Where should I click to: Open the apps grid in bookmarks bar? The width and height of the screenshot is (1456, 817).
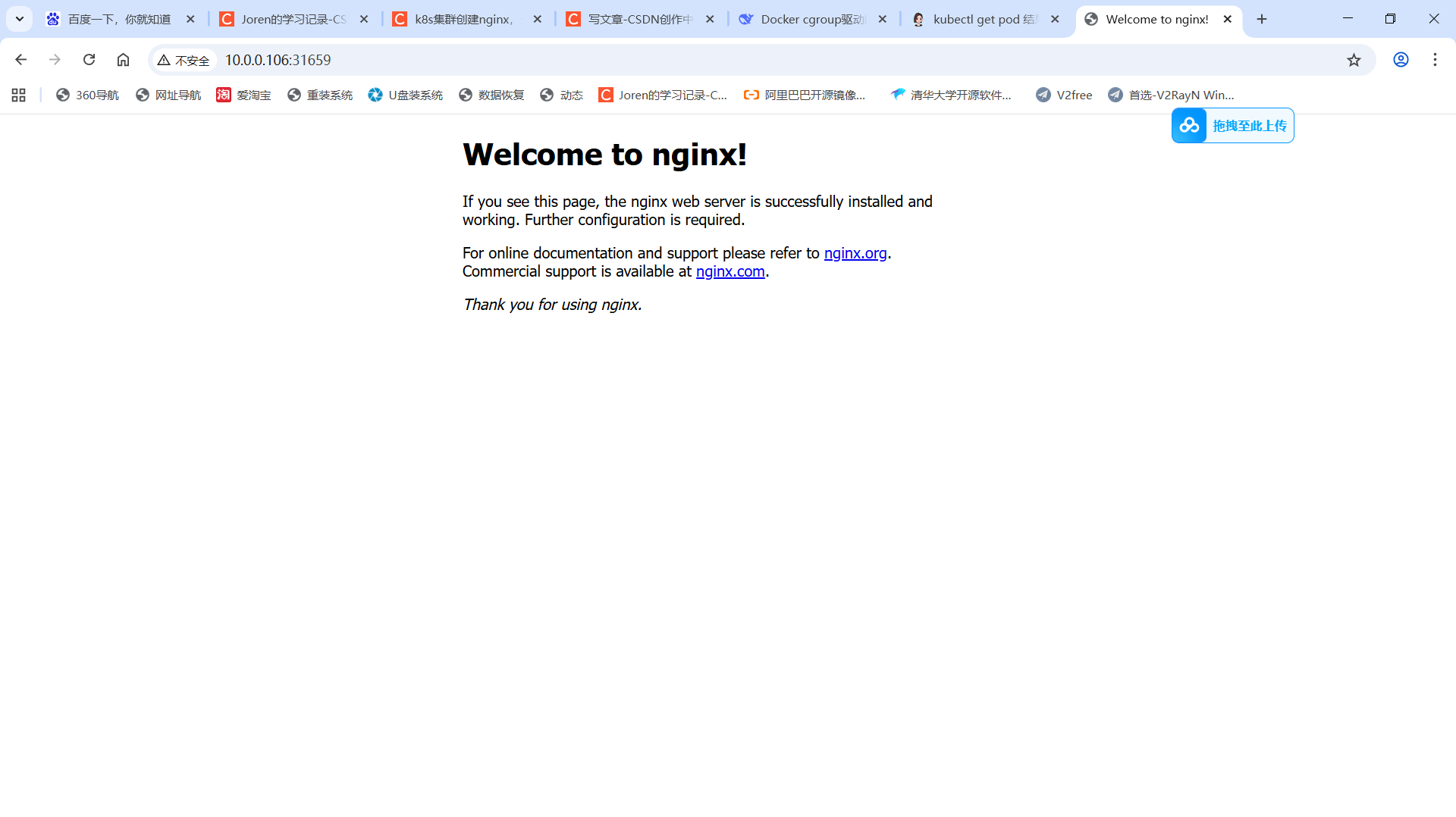tap(19, 95)
